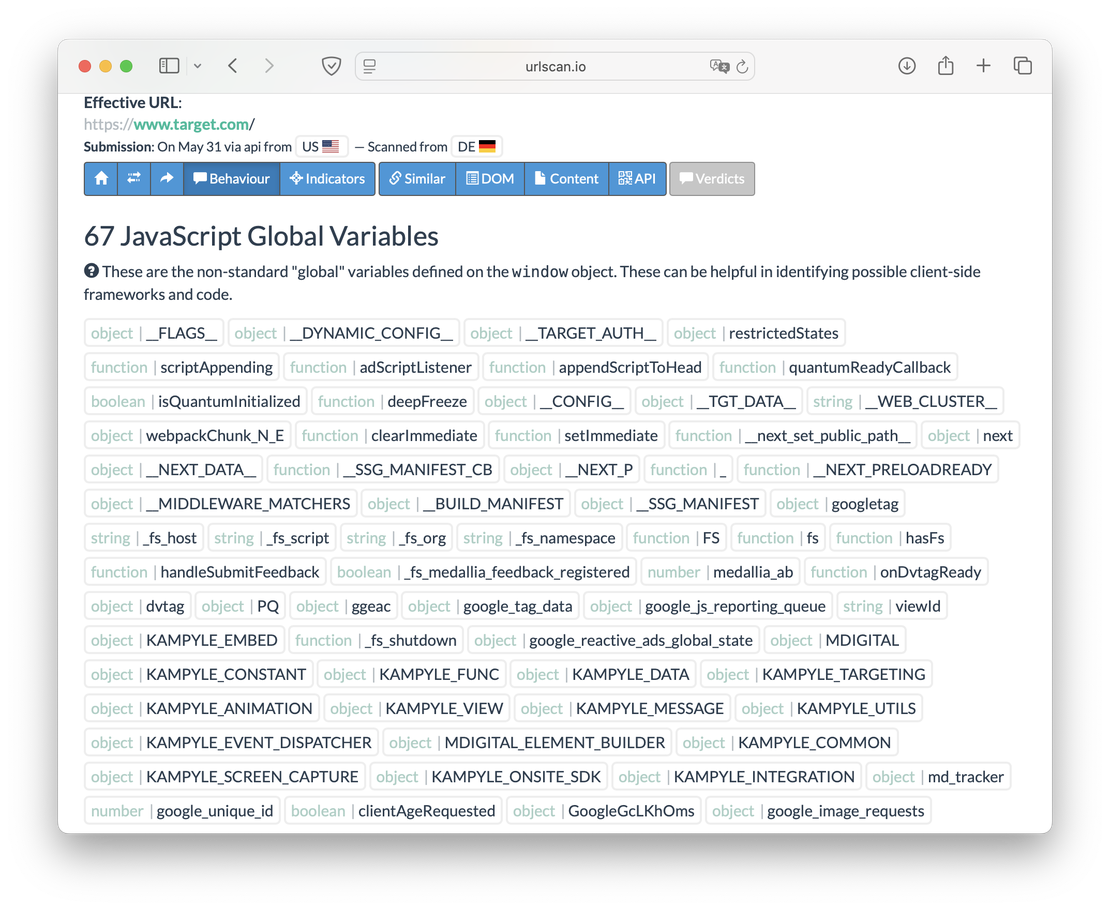Click the address bar showing urlscan.io
The image size is (1110, 910).
(x=555, y=66)
